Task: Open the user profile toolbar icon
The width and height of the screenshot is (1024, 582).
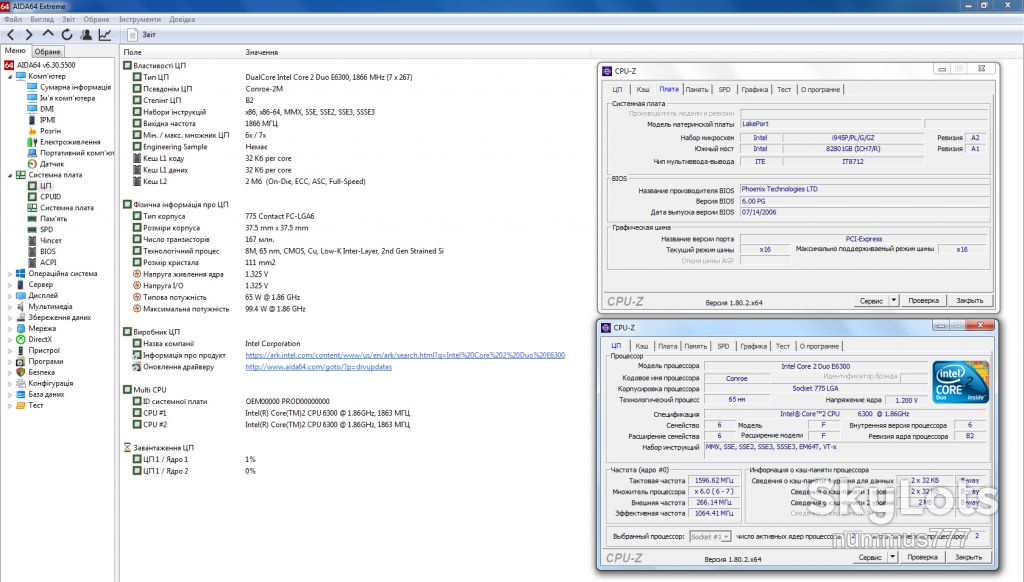Action: click(x=86, y=35)
